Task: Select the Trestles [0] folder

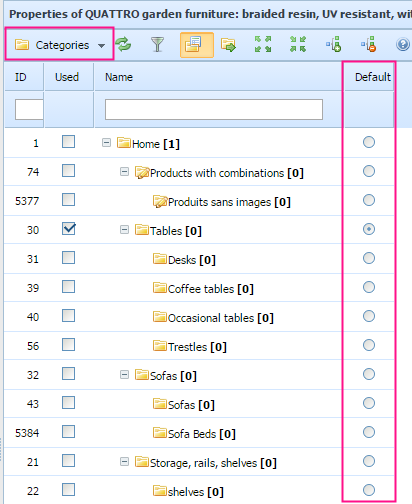Action: coord(190,347)
